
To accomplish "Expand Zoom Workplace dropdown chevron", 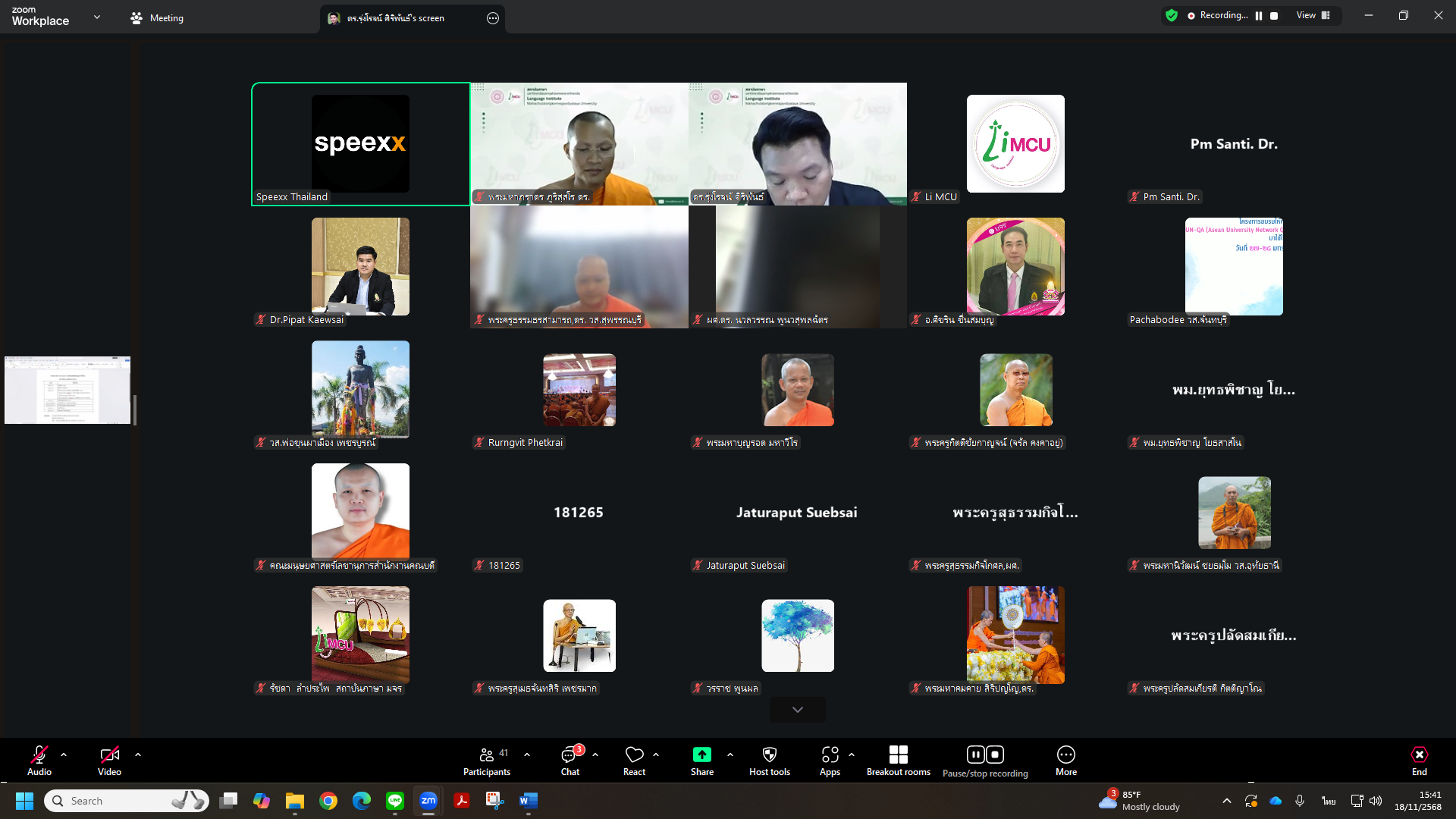I will click(x=97, y=17).
